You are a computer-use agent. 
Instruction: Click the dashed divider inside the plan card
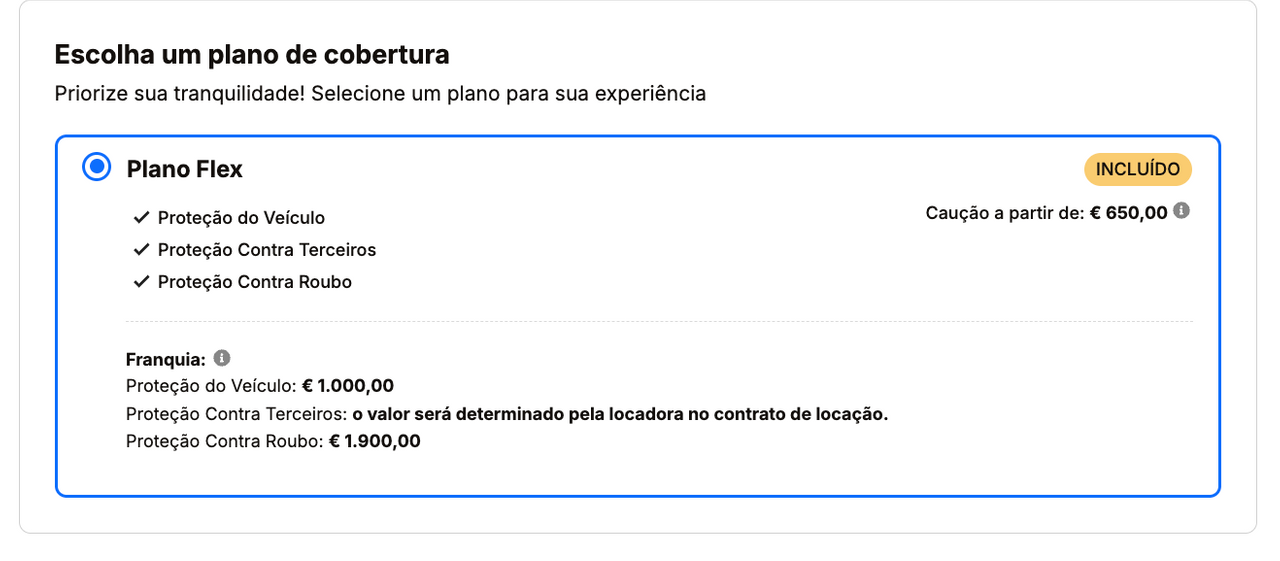pos(659,322)
